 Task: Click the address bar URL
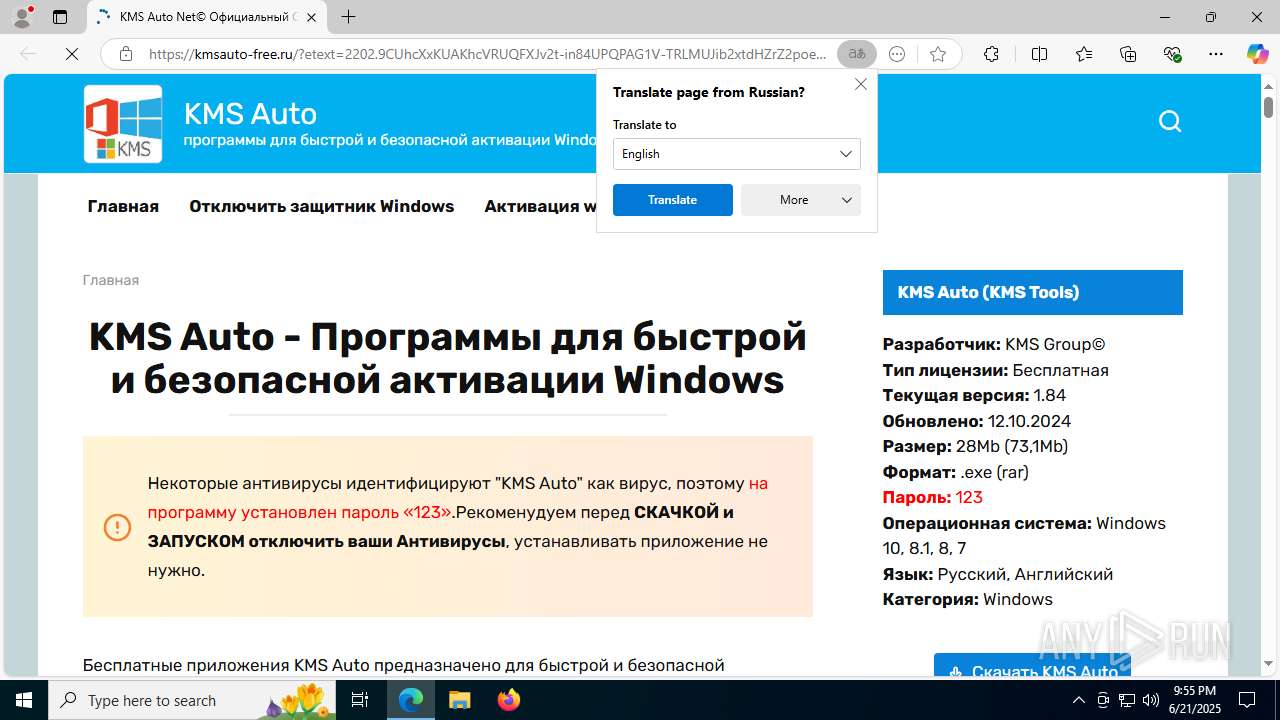pyautogui.click(x=487, y=54)
